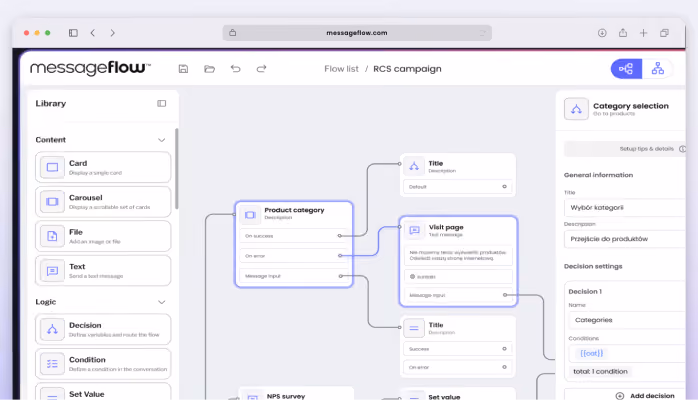Redo the last change
This screenshot has height=400, width=698.
[261, 69]
